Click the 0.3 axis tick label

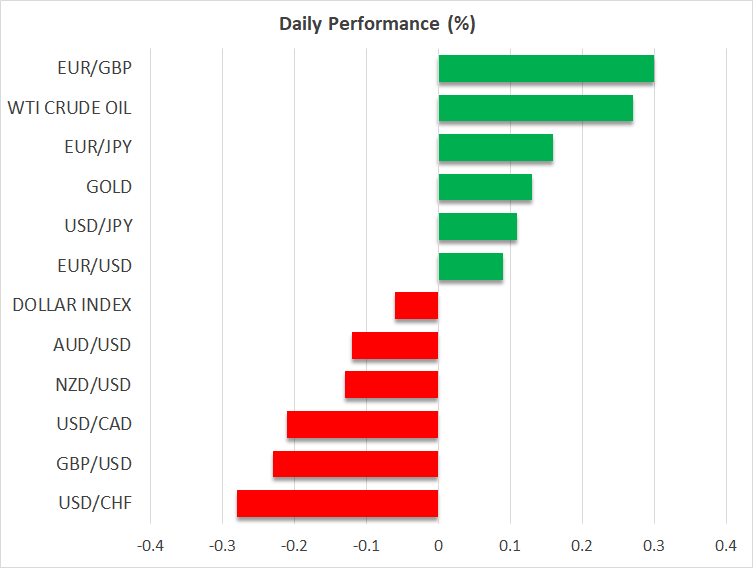[654, 546]
